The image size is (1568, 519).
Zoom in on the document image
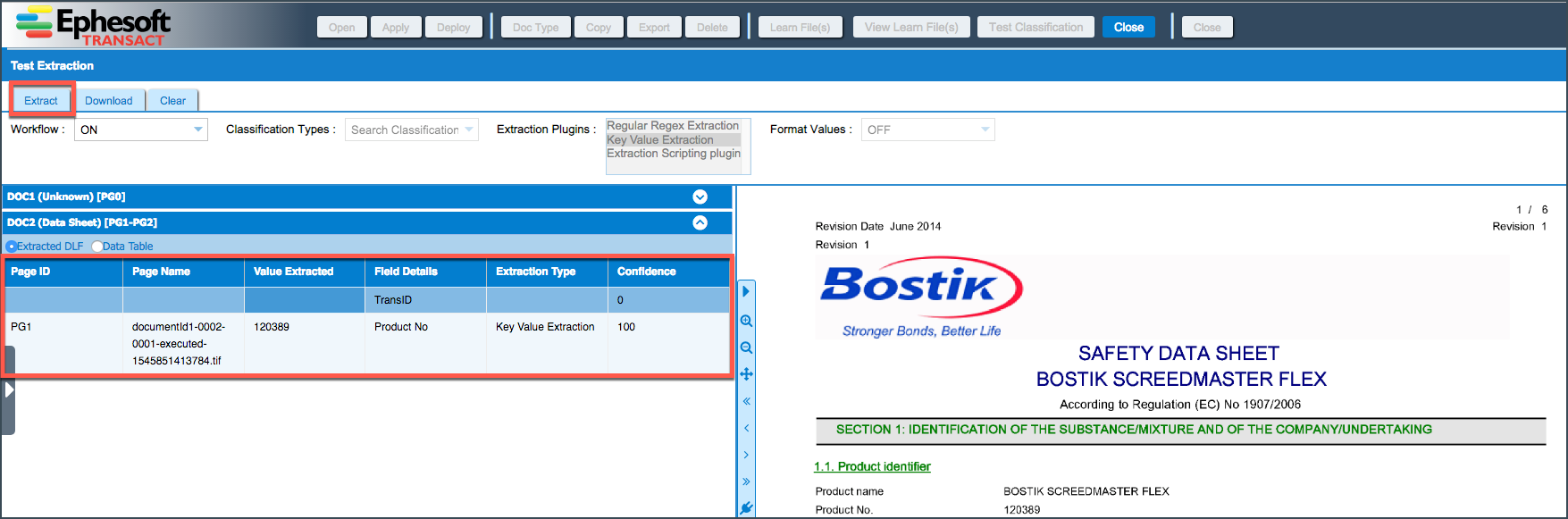[x=746, y=321]
